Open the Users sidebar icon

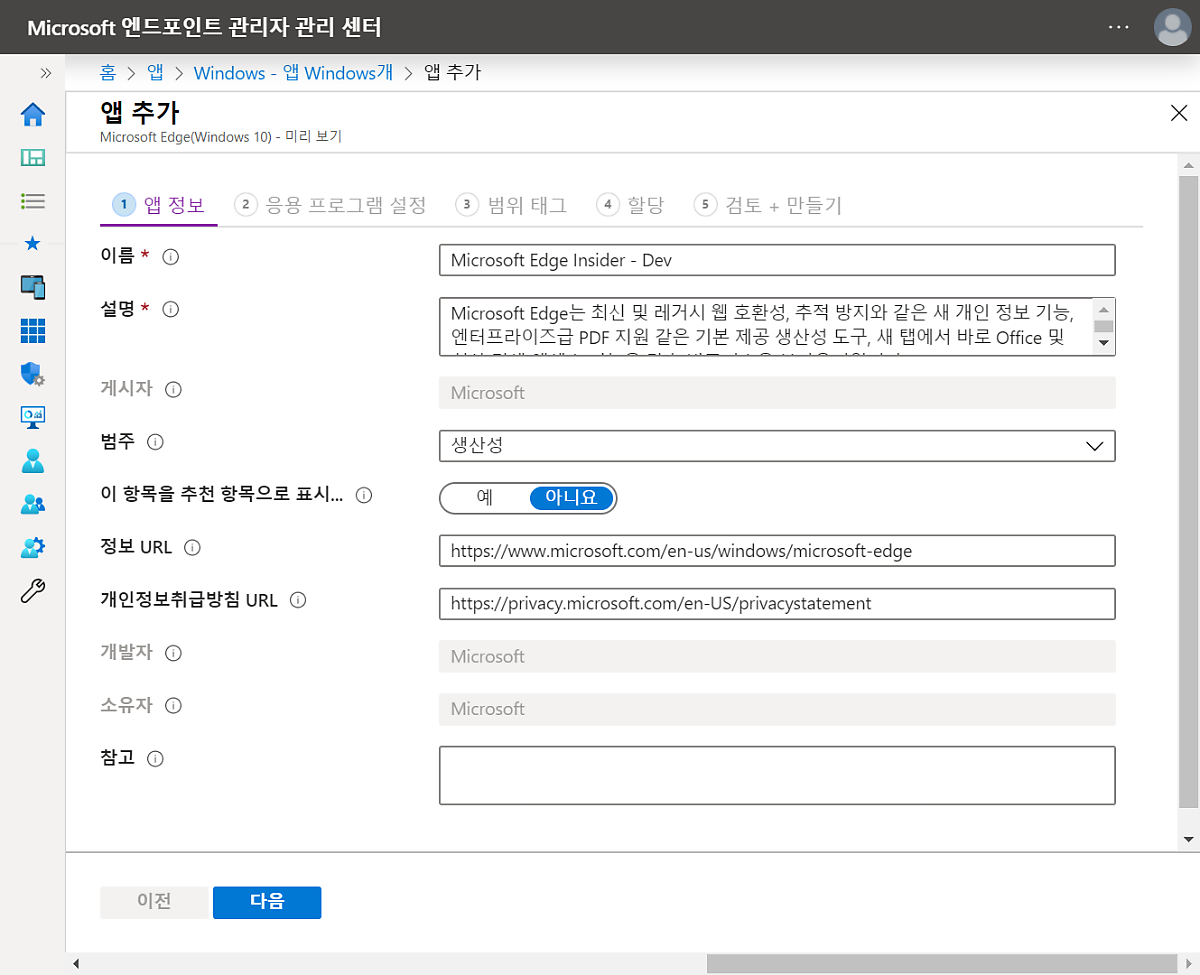point(33,461)
